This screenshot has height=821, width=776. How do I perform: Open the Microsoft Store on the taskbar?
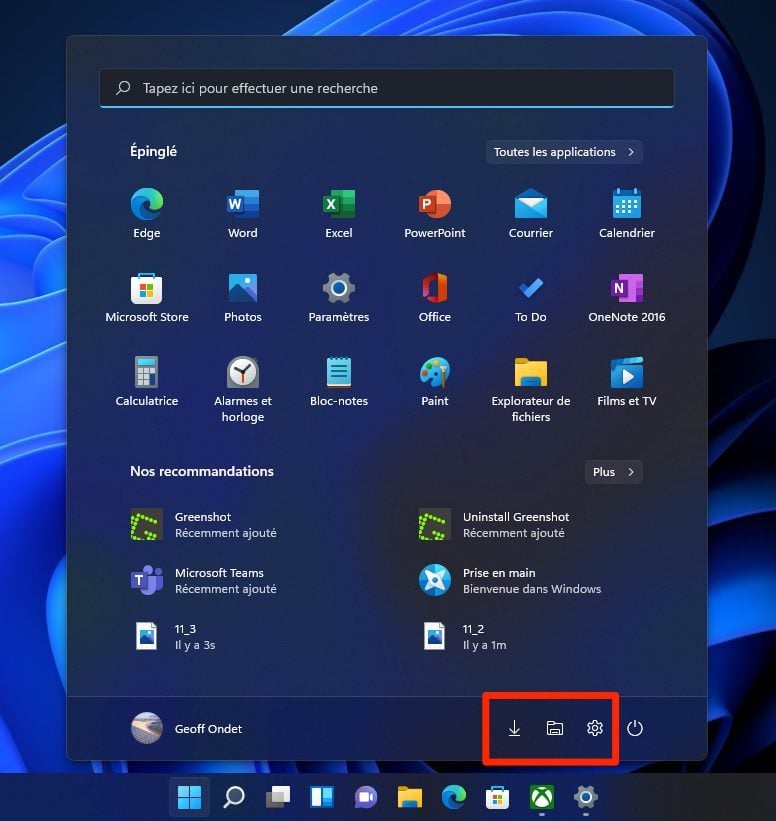(x=497, y=797)
